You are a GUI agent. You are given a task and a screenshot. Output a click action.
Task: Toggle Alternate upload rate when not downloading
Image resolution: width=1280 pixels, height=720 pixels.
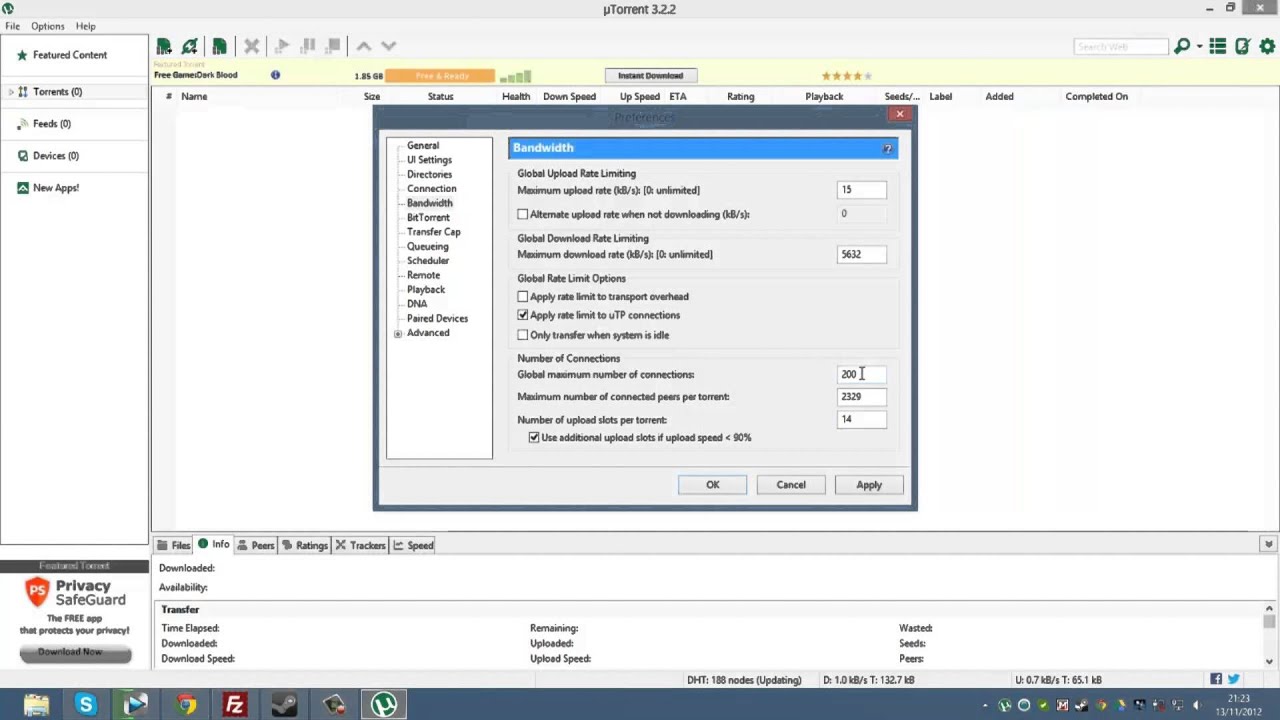tap(522, 214)
